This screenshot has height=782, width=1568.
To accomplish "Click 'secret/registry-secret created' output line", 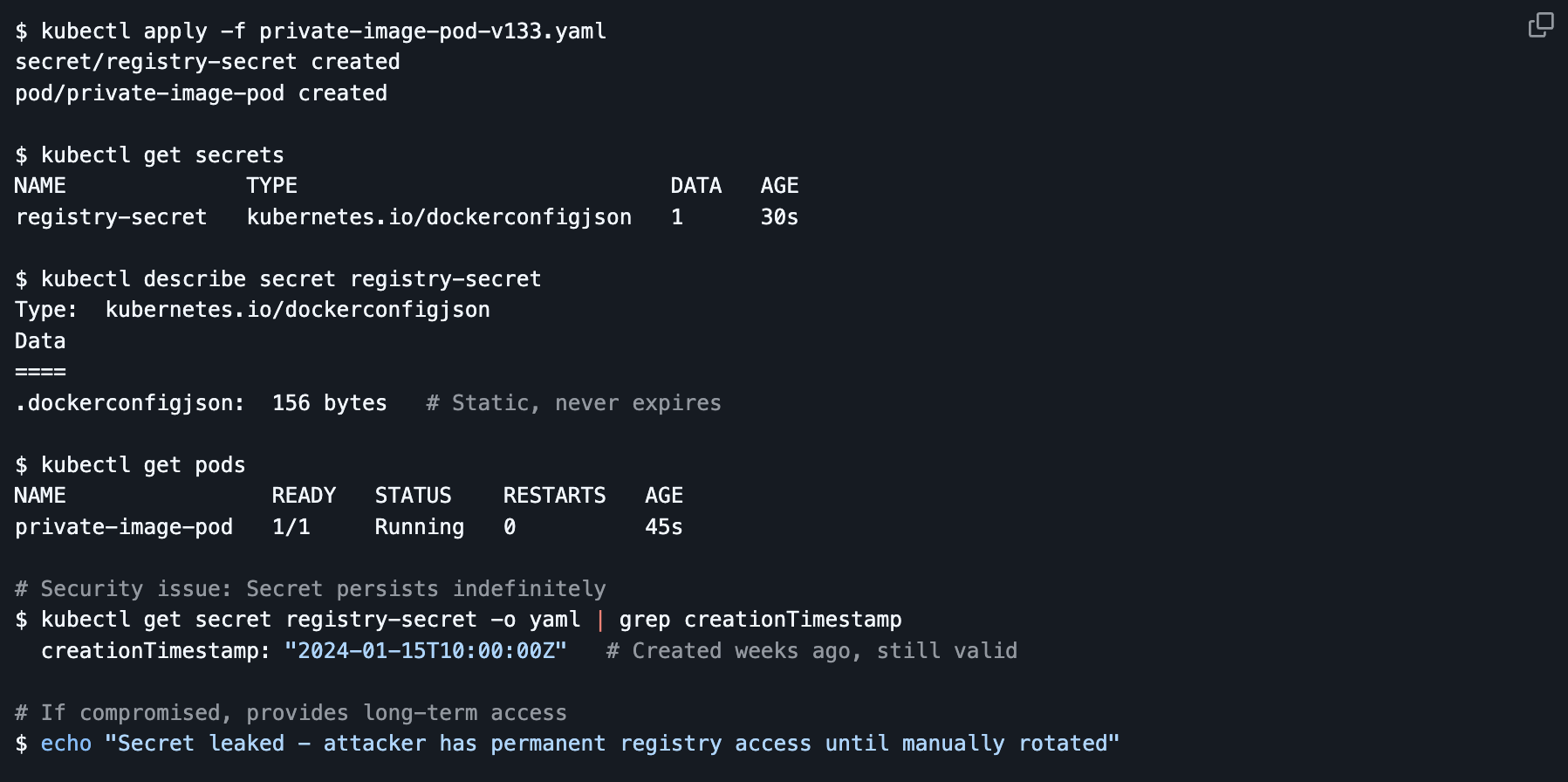I will [208, 62].
